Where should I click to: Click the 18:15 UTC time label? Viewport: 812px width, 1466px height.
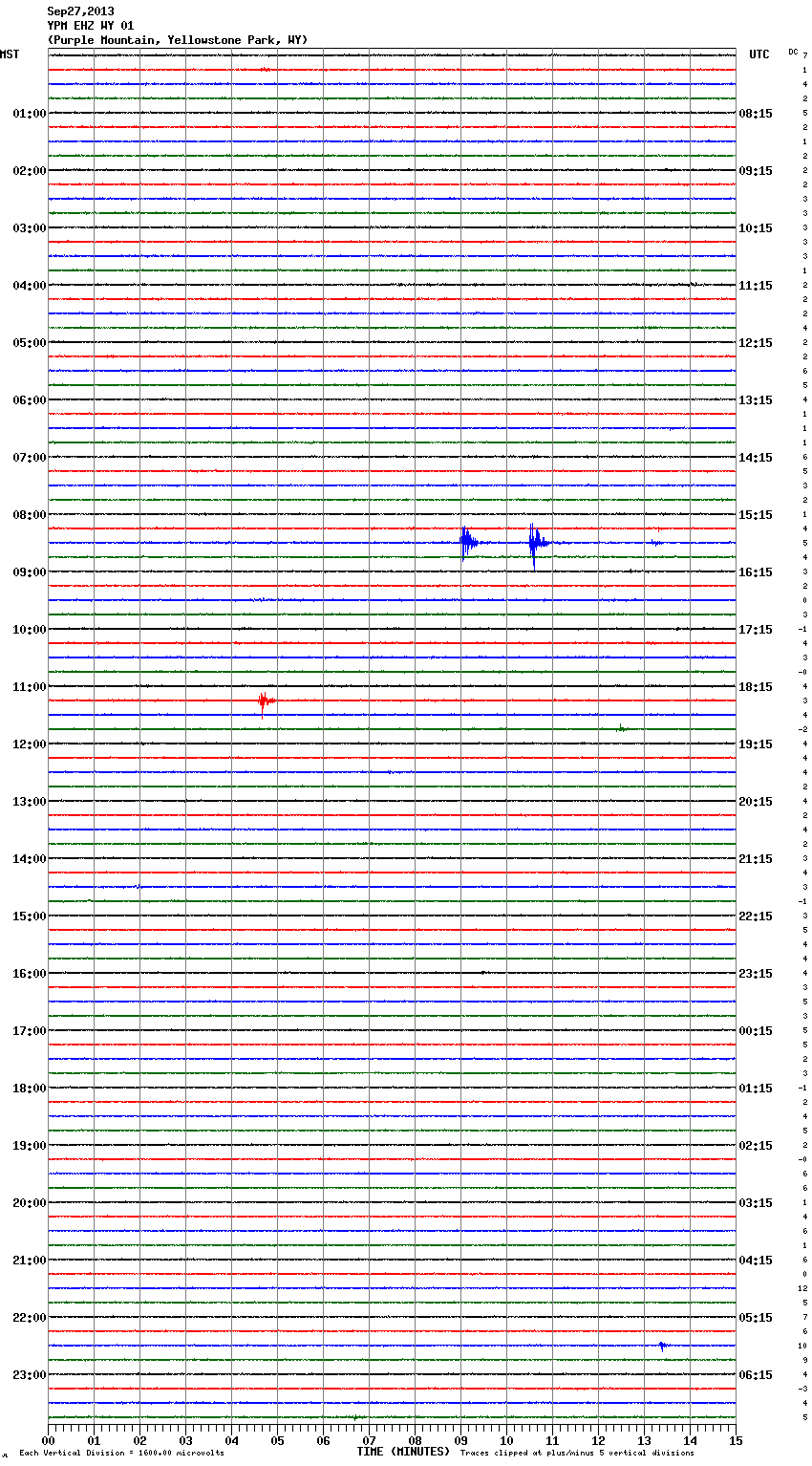point(756,687)
